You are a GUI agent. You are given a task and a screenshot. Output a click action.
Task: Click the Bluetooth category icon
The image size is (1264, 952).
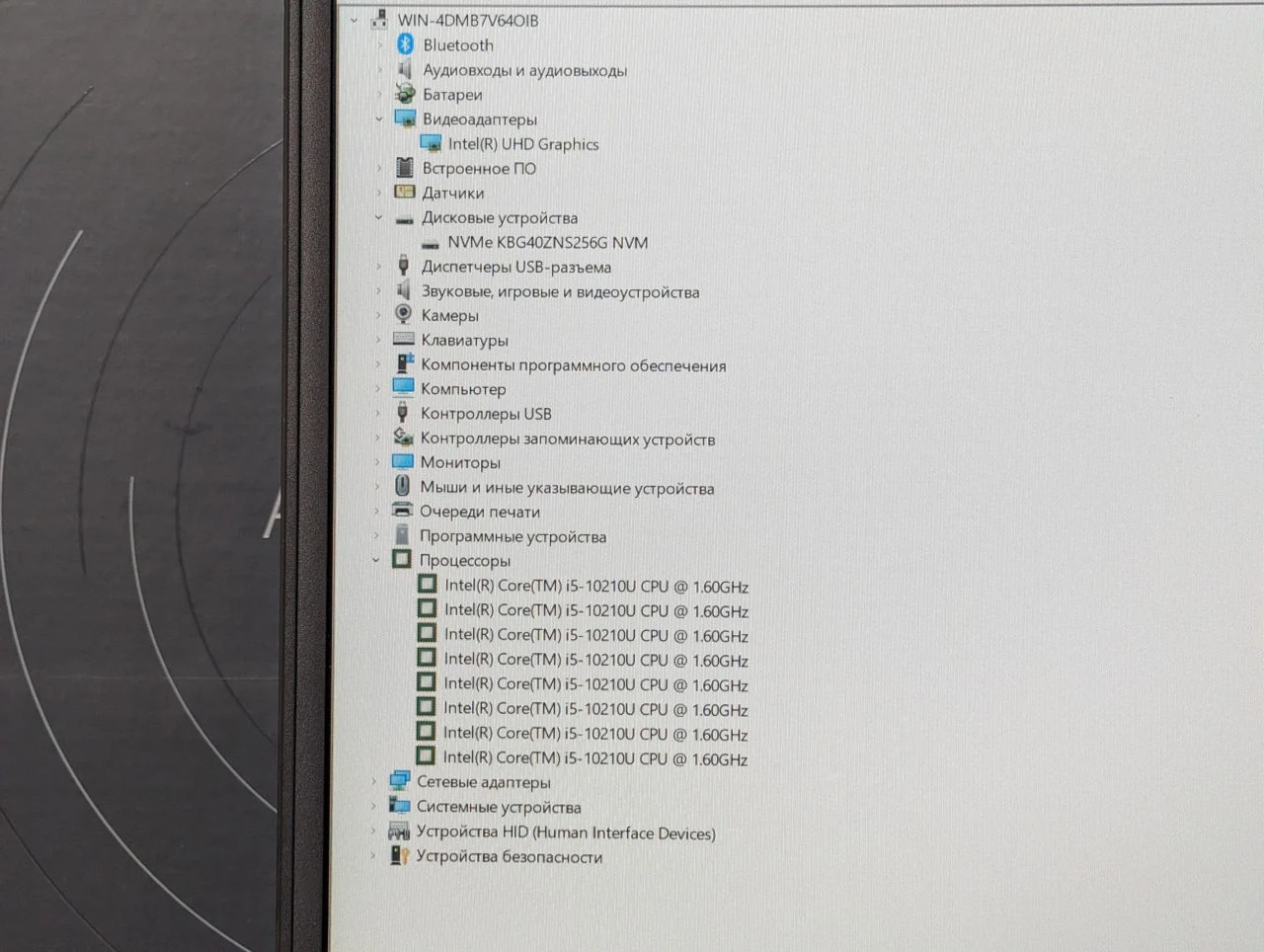coord(405,44)
